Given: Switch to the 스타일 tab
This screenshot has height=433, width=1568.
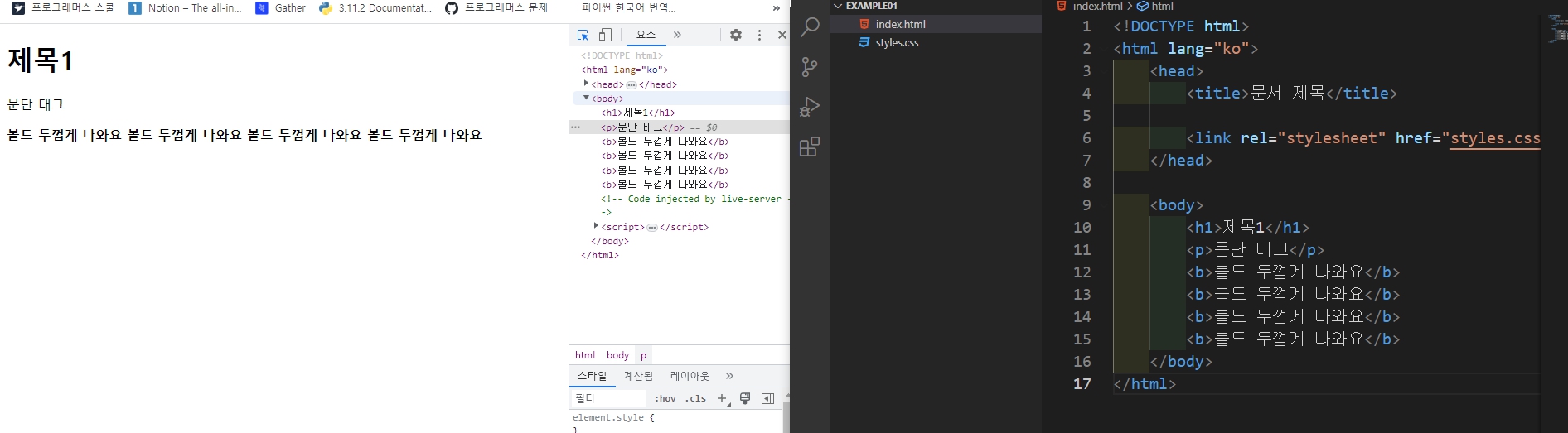Looking at the screenshot, I should click(592, 376).
